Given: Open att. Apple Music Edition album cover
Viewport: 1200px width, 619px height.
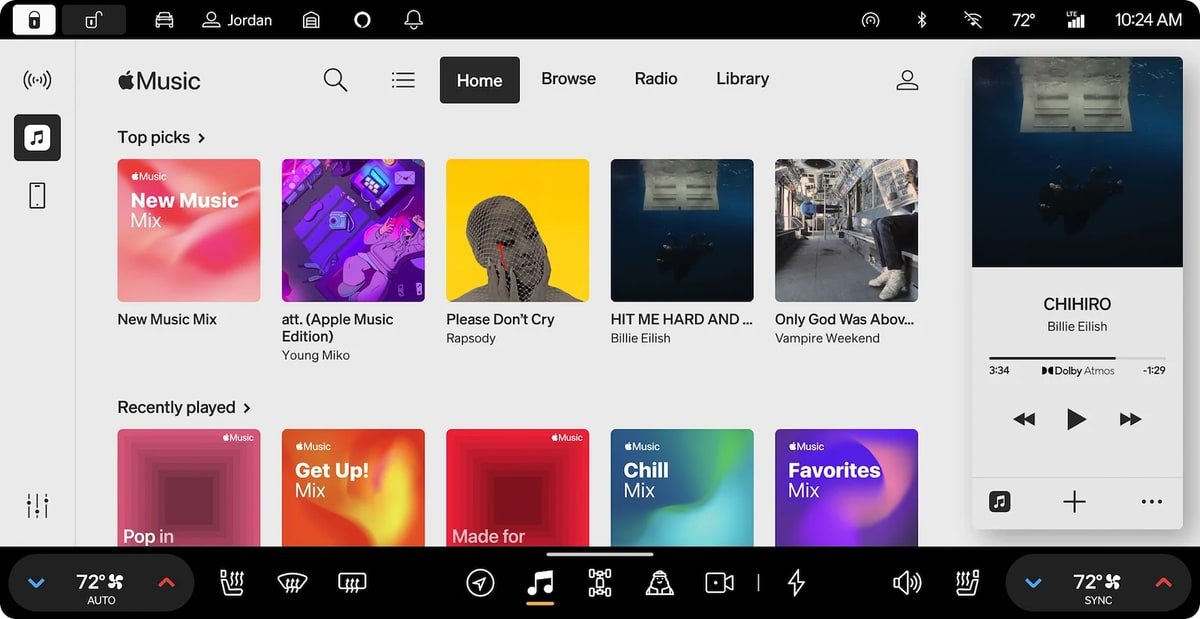Looking at the screenshot, I should pyautogui.click(x=353, y=230).
